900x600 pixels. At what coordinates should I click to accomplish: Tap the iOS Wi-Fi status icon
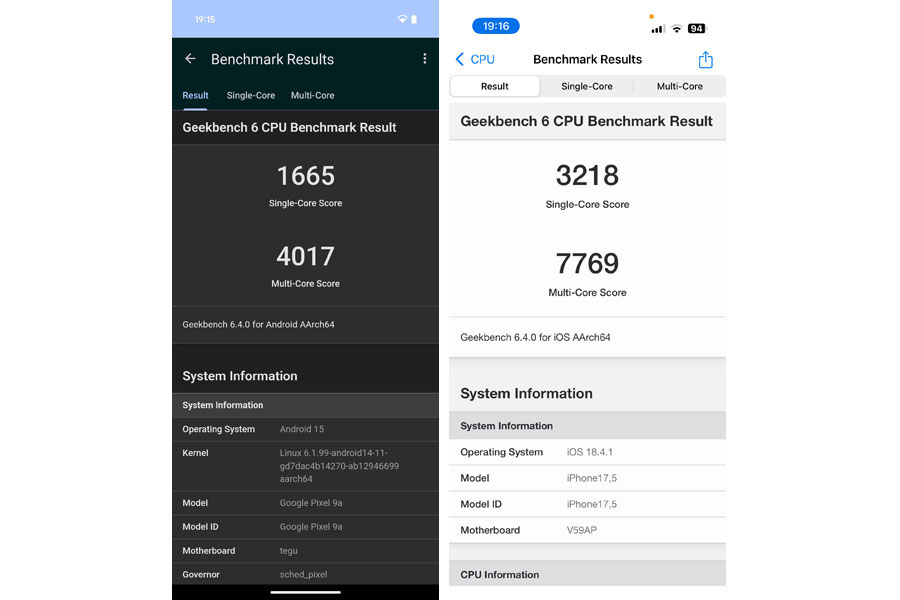click(x=677, y=29)
